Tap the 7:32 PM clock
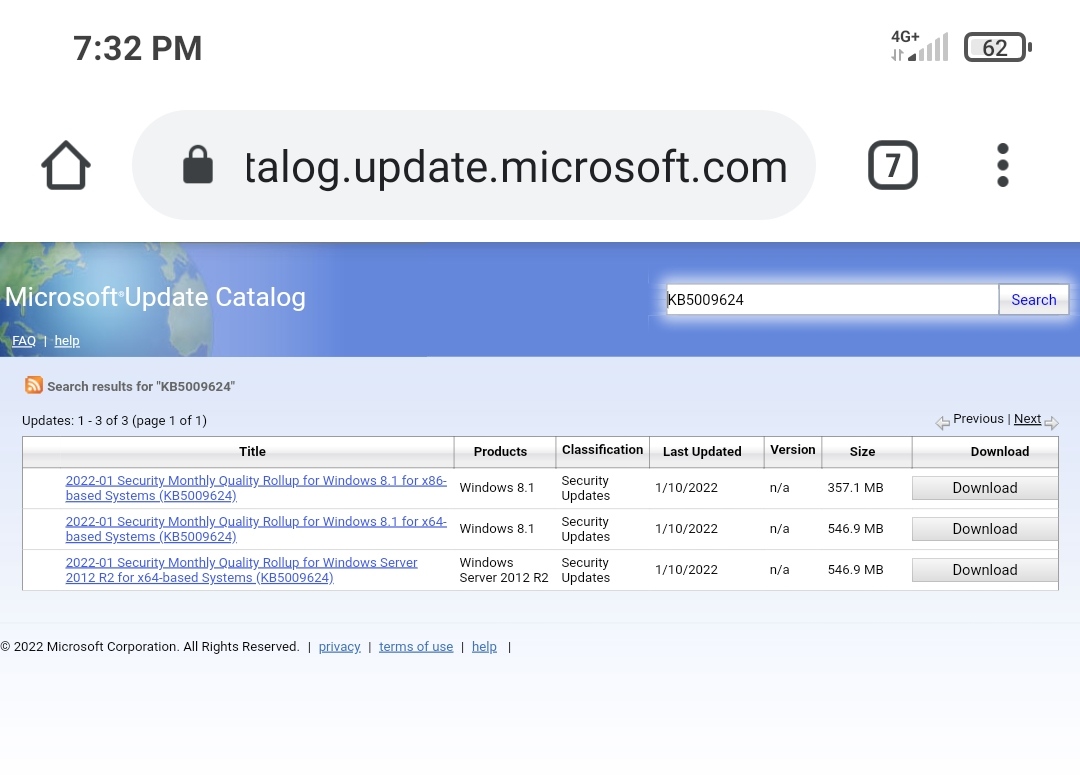The image size is (1080, 775). coord(138,48)
